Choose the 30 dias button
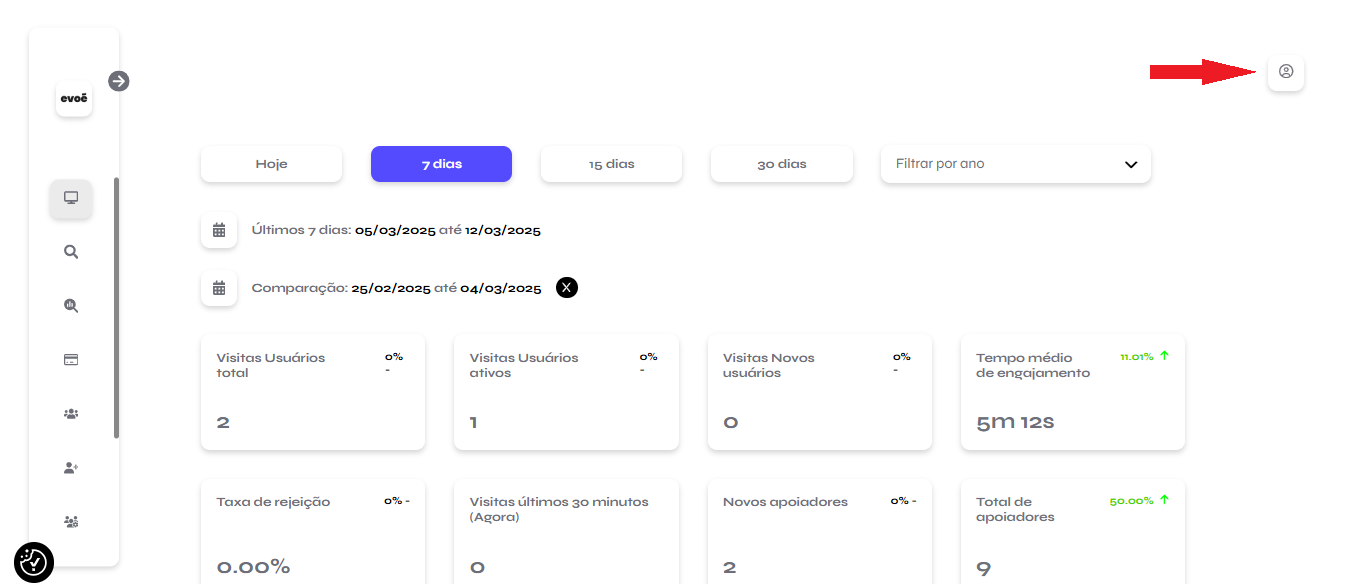This screenshot has width=1358, height=584. 782,164
